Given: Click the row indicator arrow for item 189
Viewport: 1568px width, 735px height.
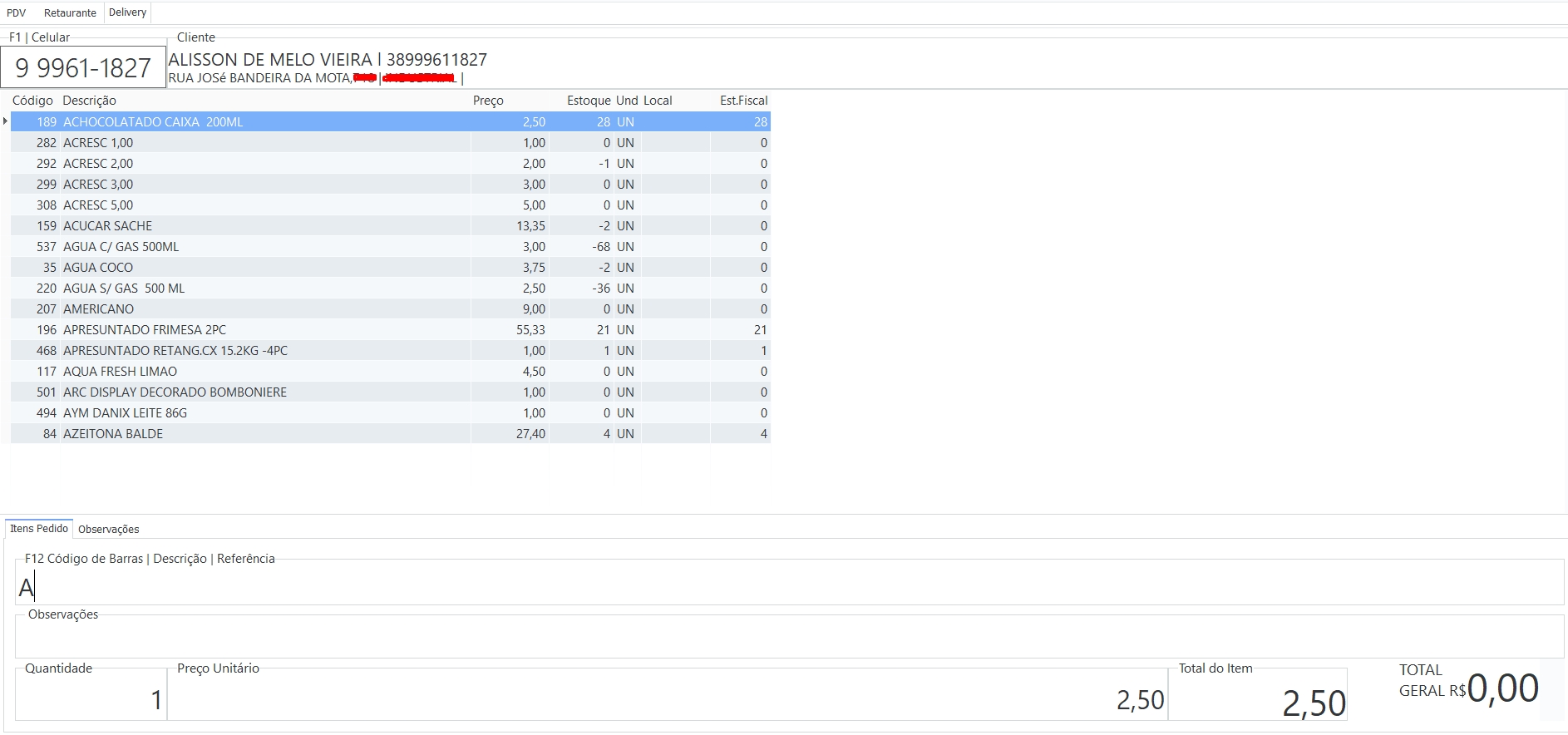Looking at the screenshot, I should click(6, 121).
